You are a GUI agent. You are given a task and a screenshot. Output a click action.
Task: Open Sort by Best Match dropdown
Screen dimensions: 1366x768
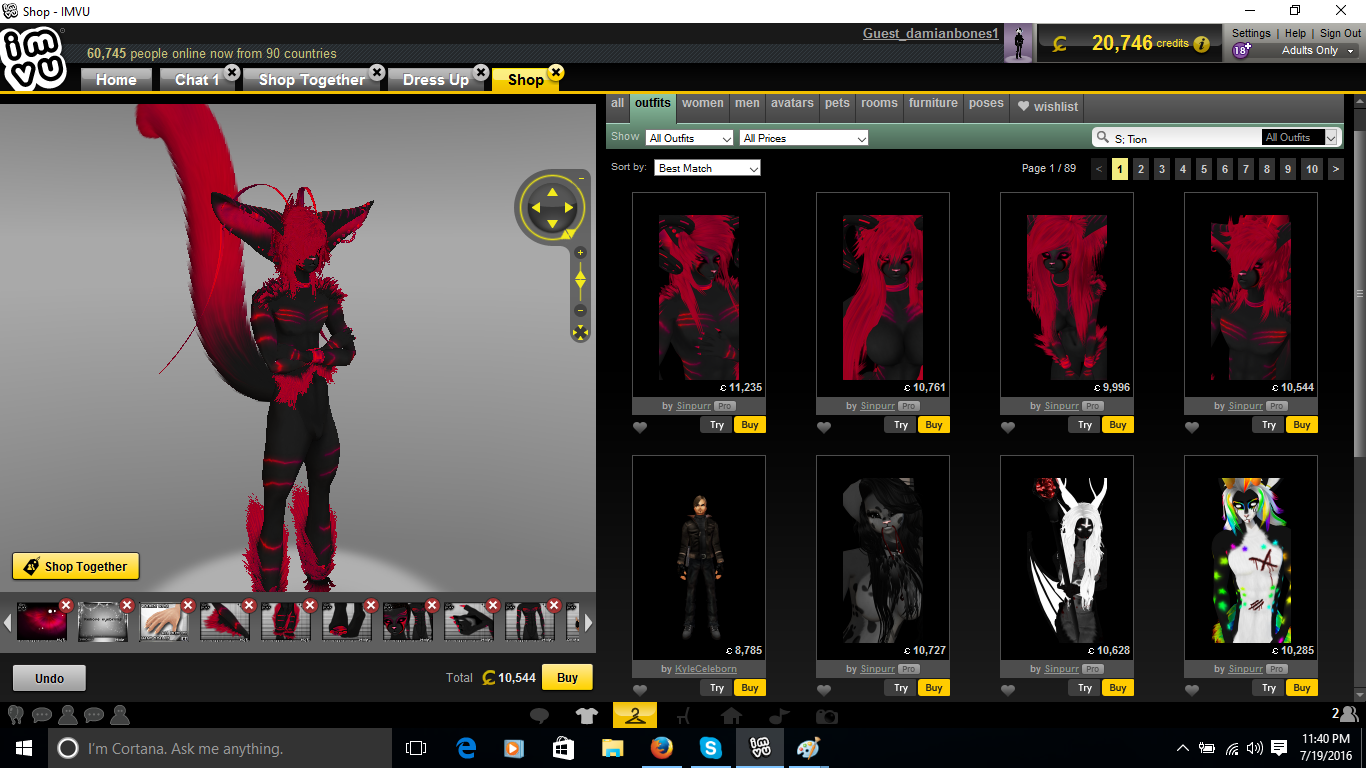pos(708,168)
